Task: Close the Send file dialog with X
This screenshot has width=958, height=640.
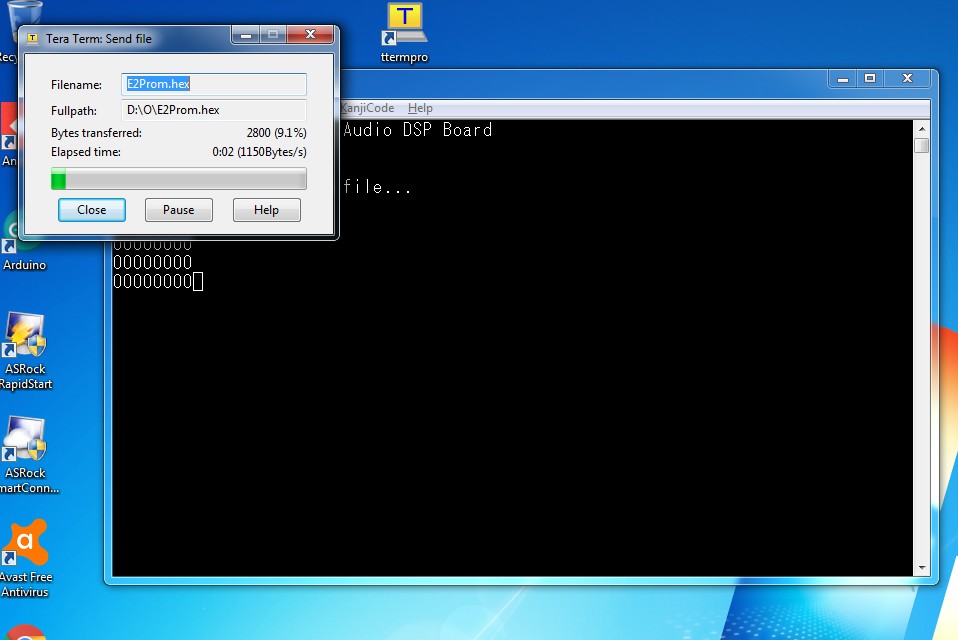Action: (x=310, y=34)
